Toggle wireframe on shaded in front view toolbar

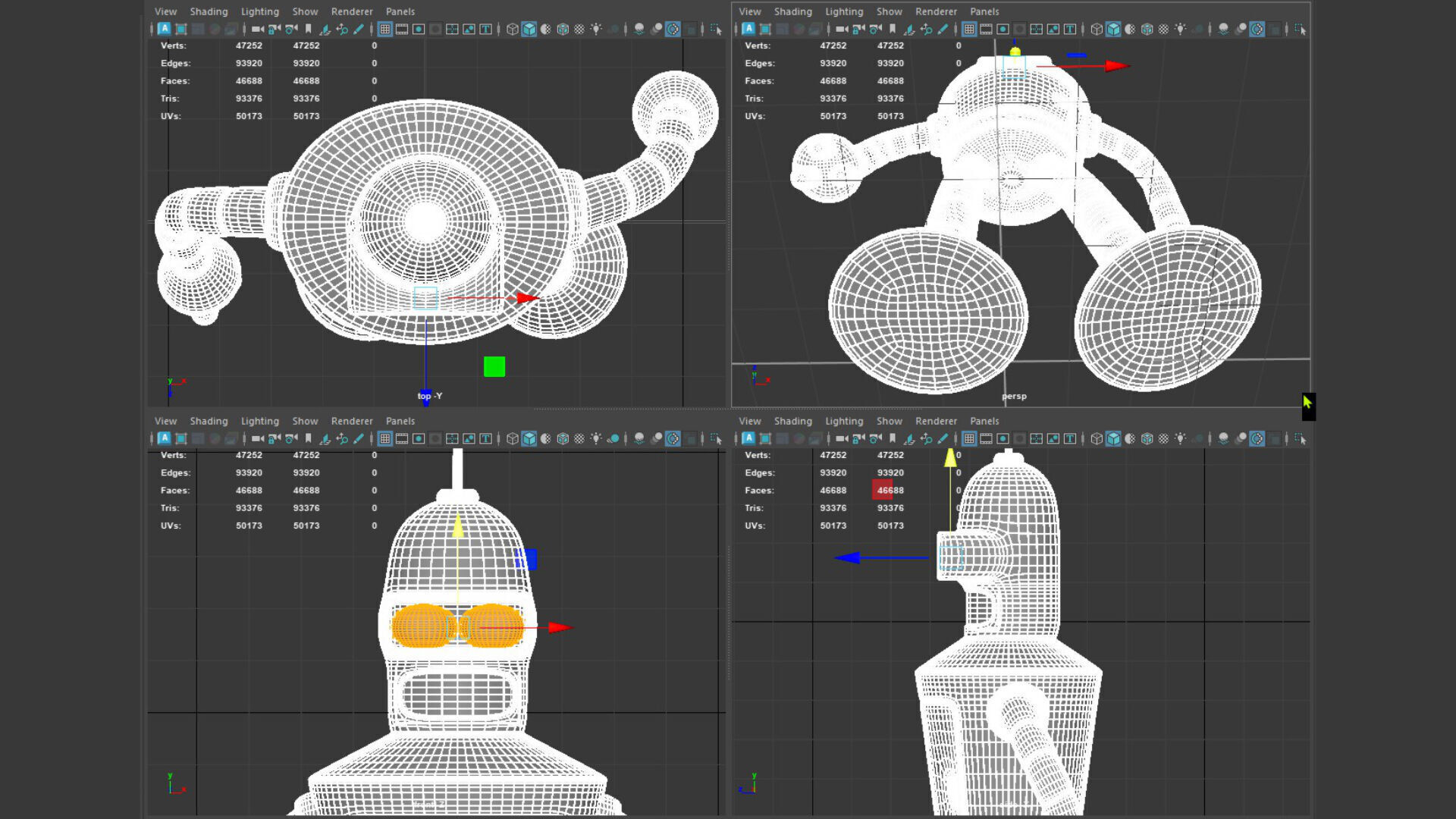tap(563, 439)
